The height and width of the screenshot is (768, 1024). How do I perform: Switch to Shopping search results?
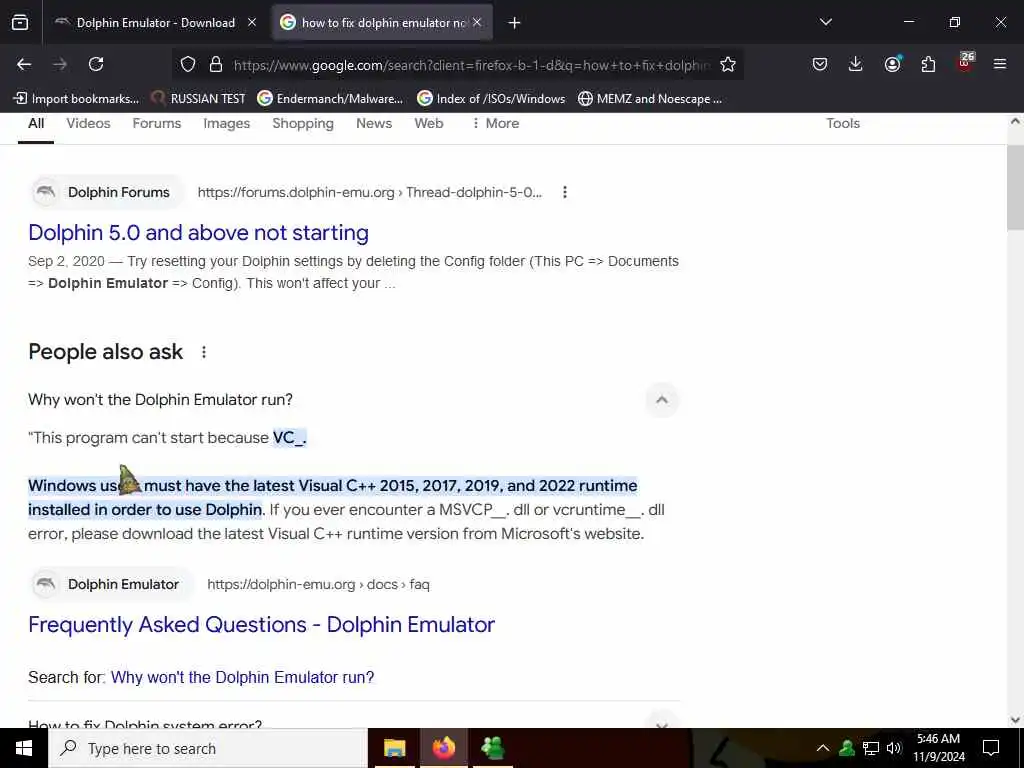(303, 123)
